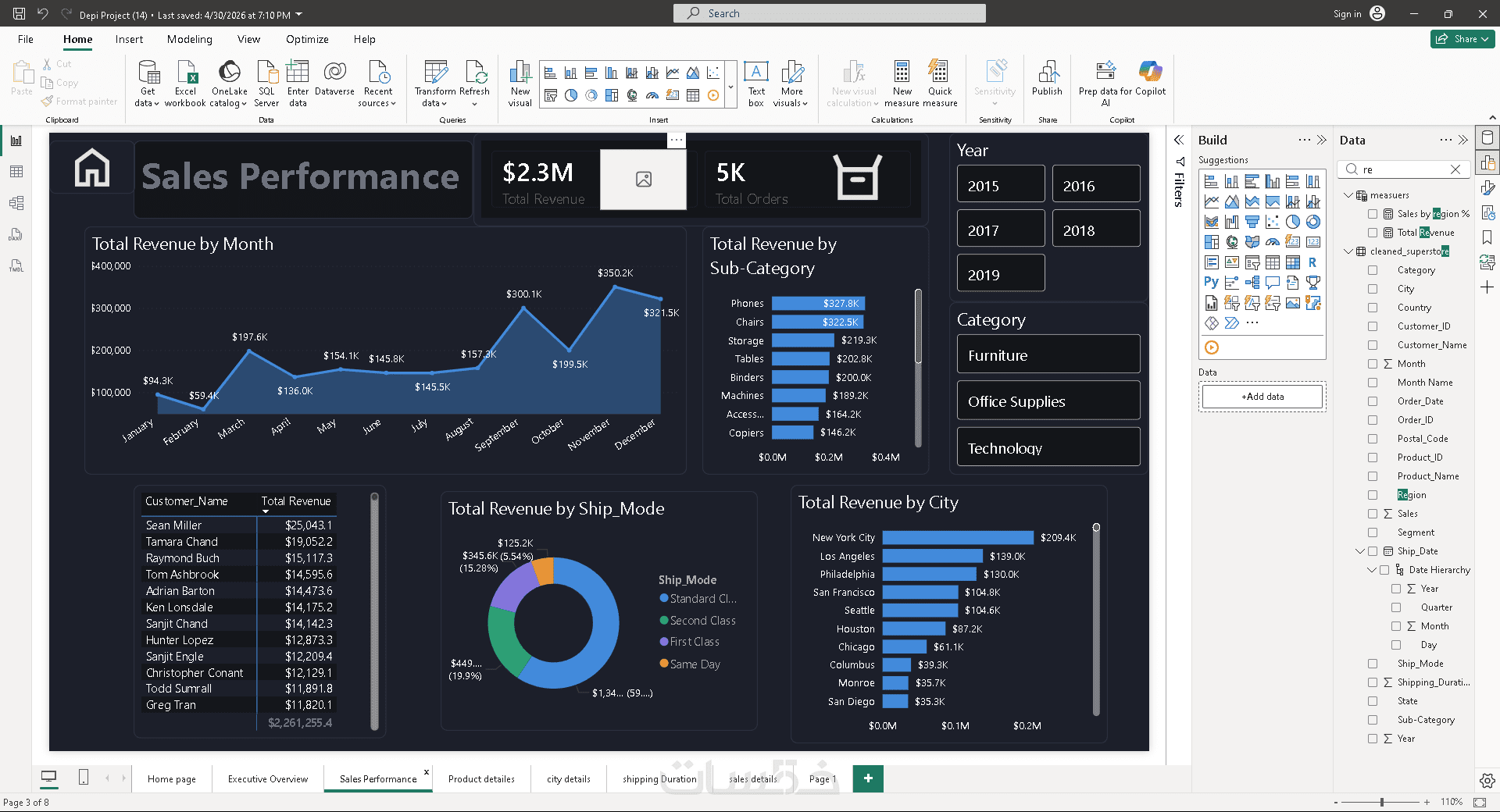
Task: Insert a Text box
Action: 755,84
